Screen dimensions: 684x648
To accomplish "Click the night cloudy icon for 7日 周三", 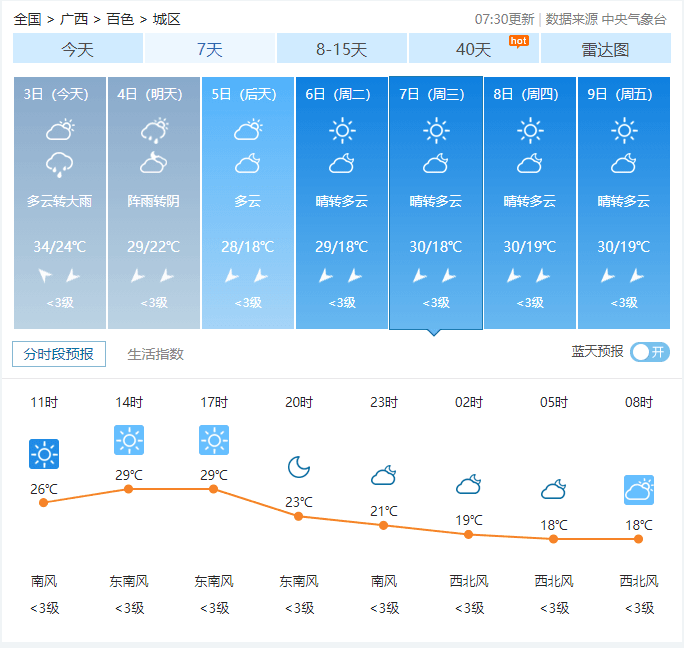I will coord(435,163).
